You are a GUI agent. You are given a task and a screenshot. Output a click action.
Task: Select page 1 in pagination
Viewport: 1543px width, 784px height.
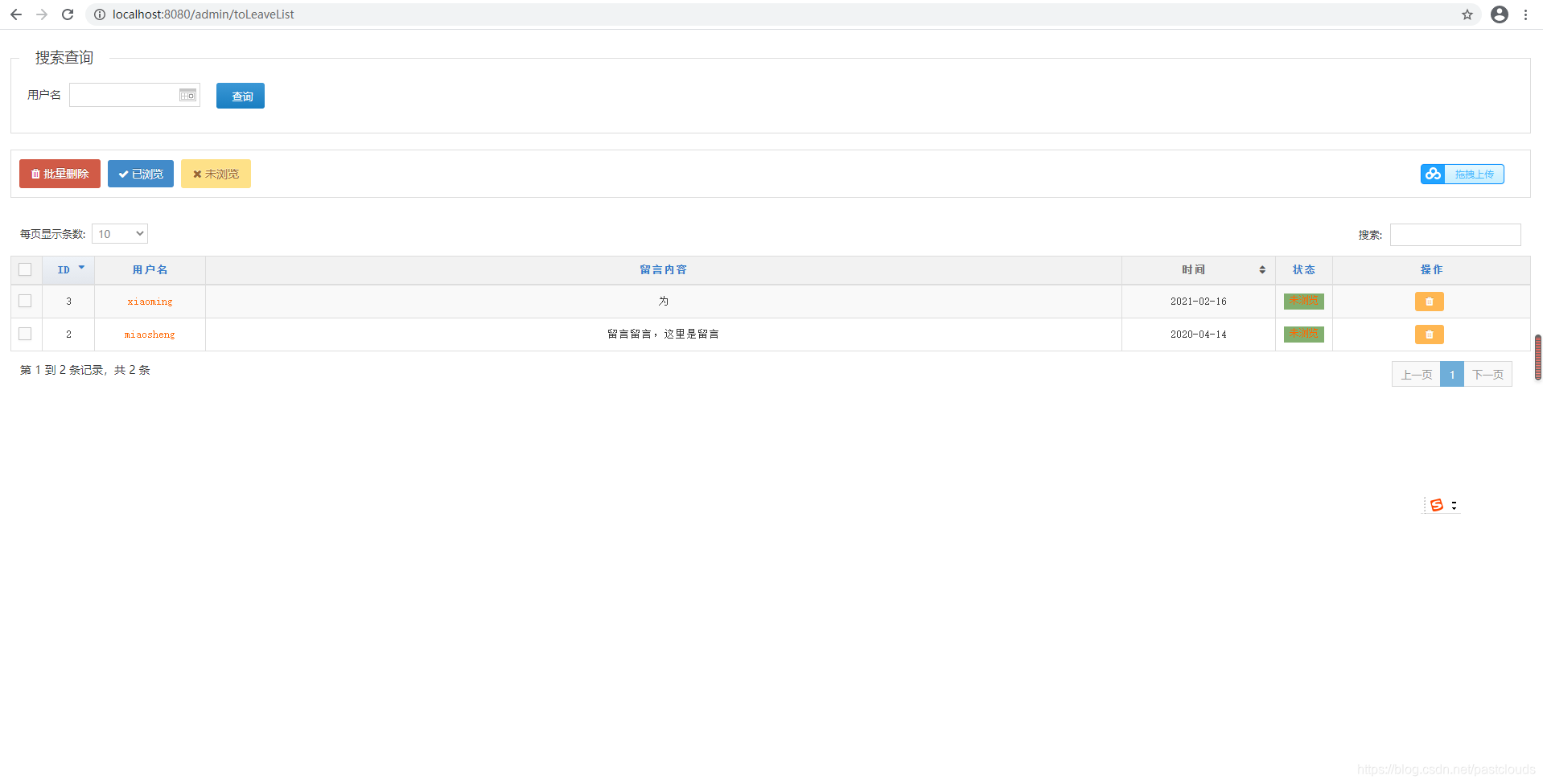point(1452,375)
